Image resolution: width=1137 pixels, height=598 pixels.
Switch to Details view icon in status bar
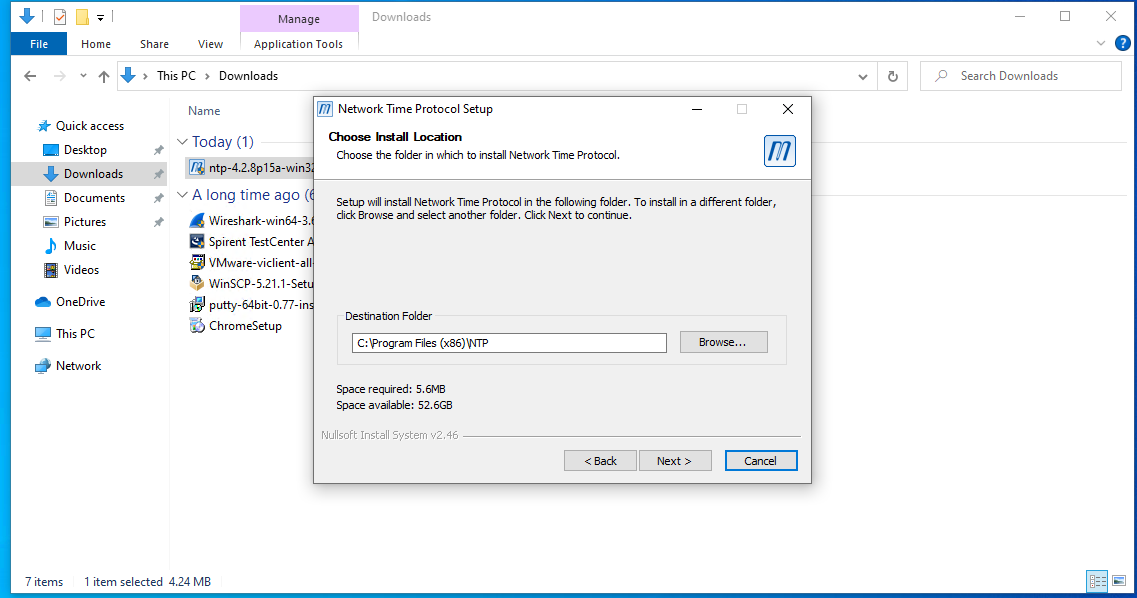tap(1097, 581)
